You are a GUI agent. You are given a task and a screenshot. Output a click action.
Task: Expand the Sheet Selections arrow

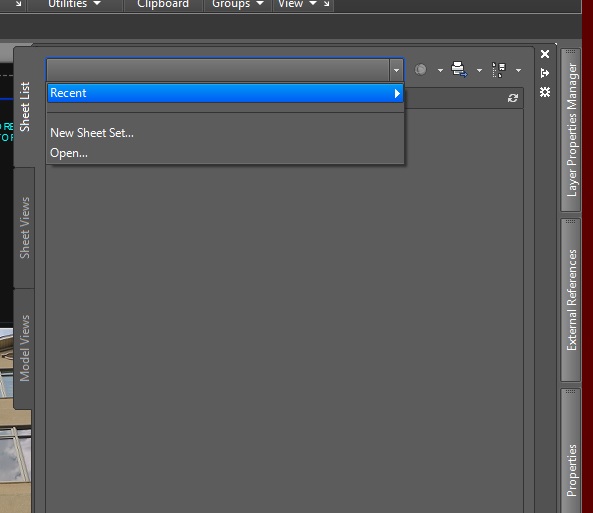[x=518, y=70]
